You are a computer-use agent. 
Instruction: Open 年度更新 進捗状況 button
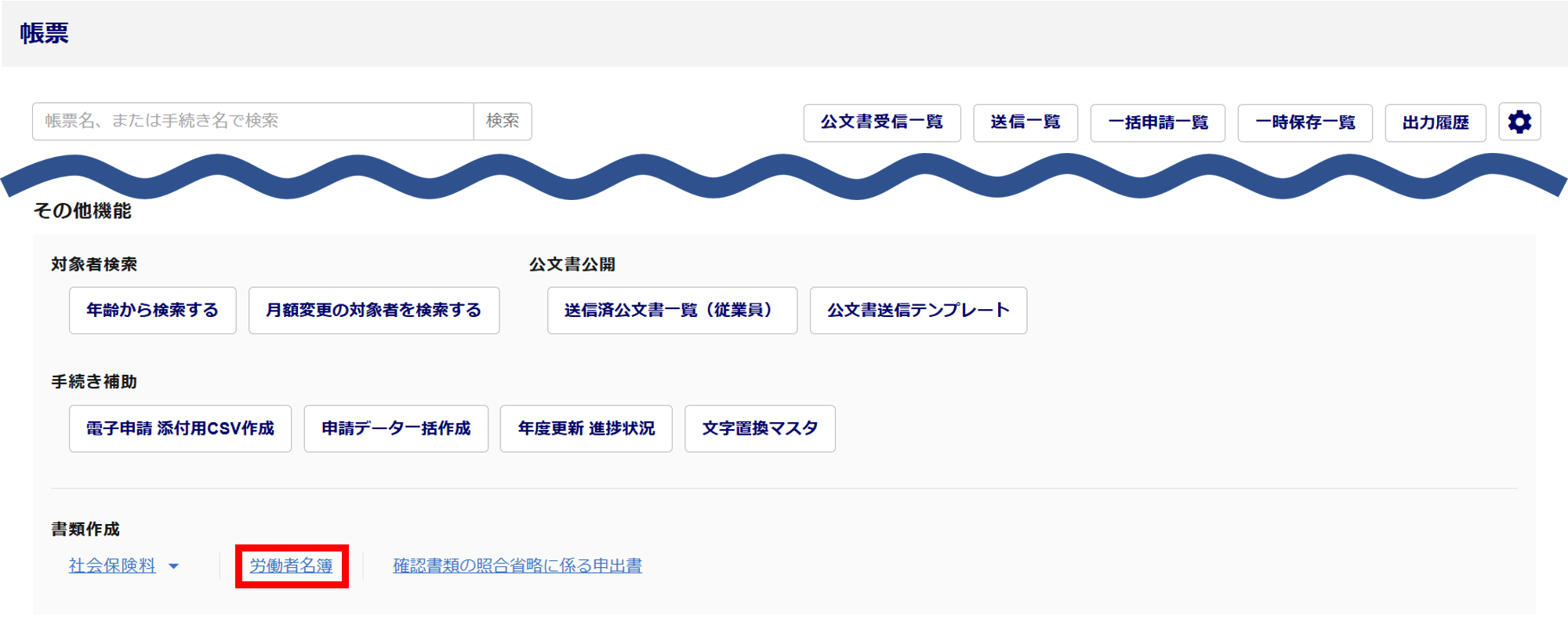coord(586,428)
